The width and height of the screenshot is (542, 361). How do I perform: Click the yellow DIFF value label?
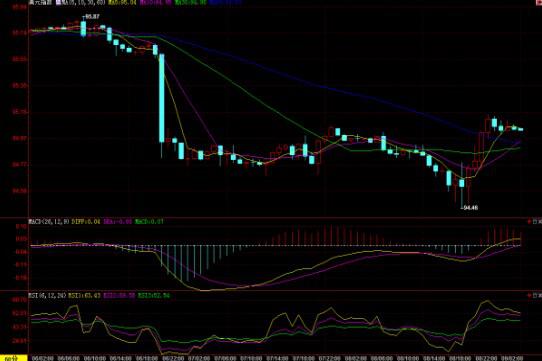pyautogui.click(x=86, y=221)
